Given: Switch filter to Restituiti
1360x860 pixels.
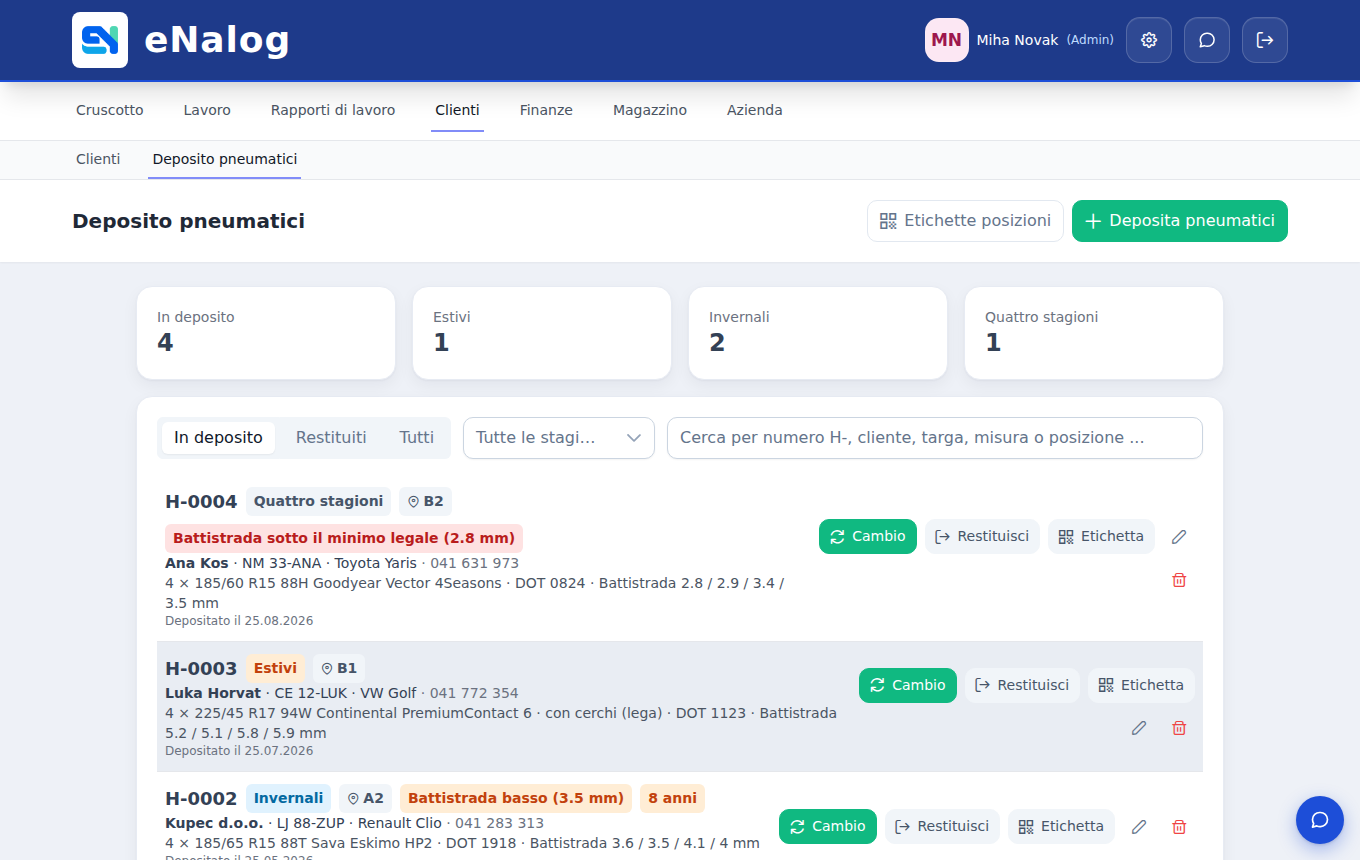Looking at the screenshot, I should (x=331, y=438).
